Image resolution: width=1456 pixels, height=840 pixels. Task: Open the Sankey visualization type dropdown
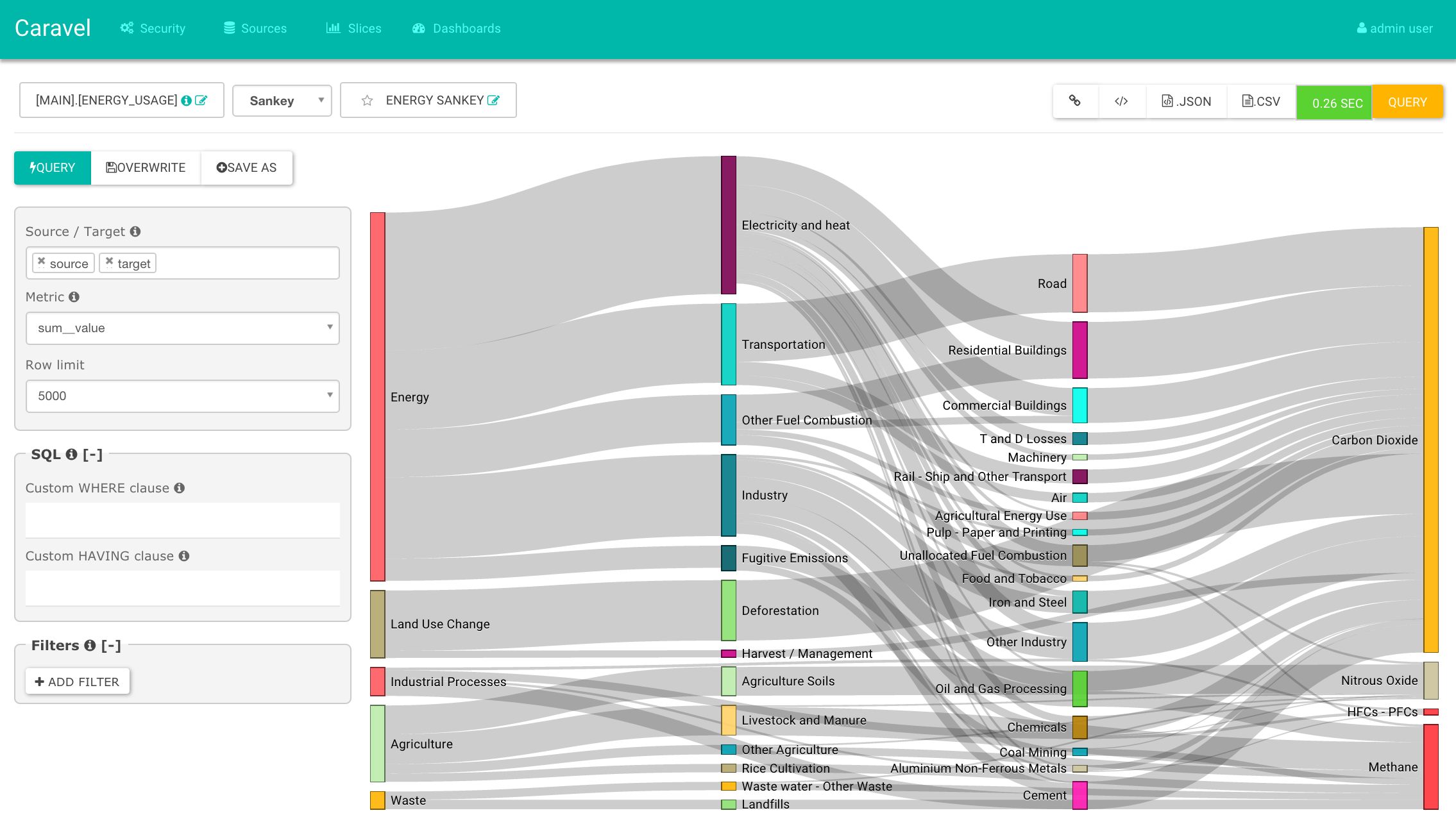pyautogui.click(x=282, y=101)
